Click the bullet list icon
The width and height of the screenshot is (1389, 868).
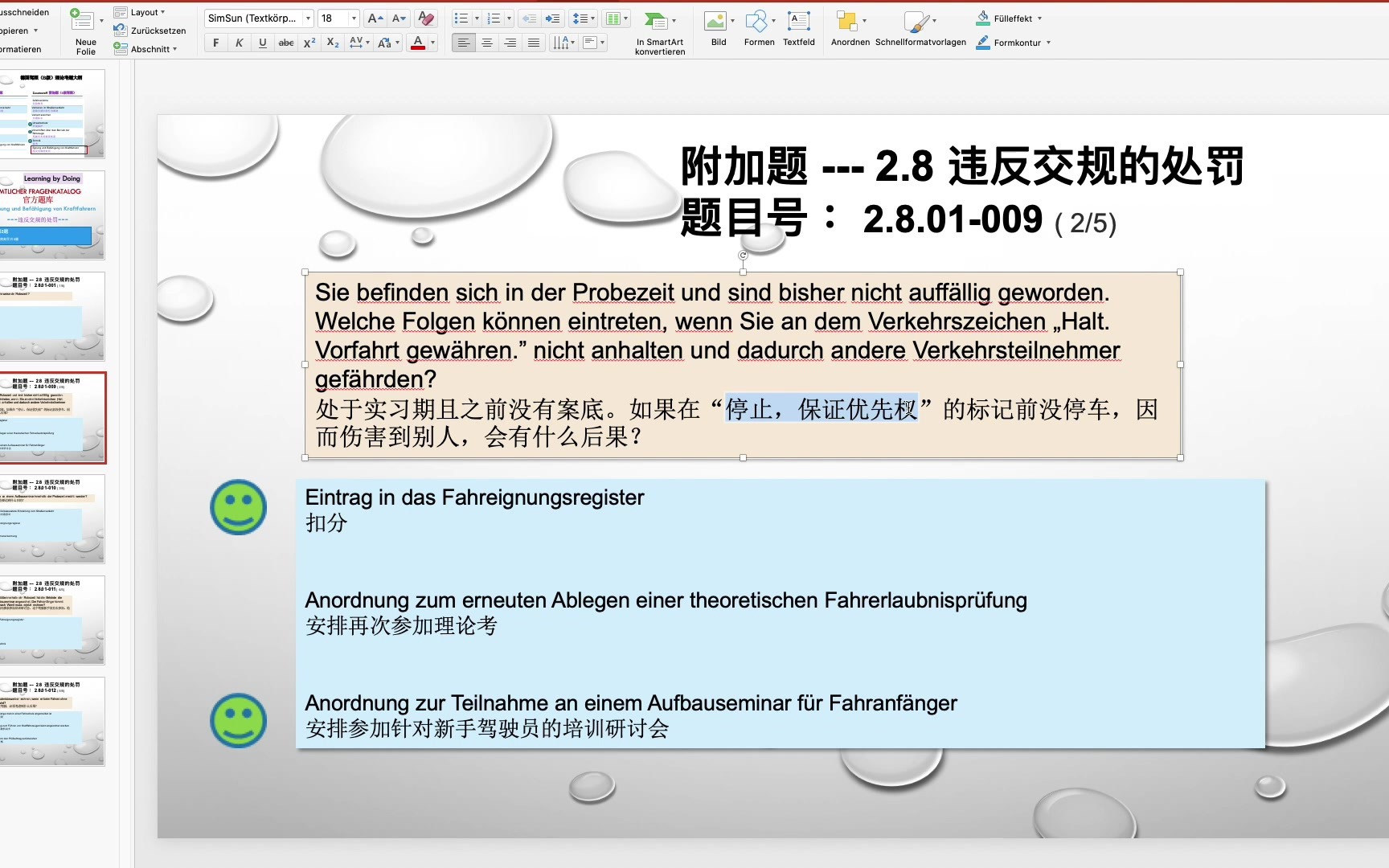tap(461, 18)
